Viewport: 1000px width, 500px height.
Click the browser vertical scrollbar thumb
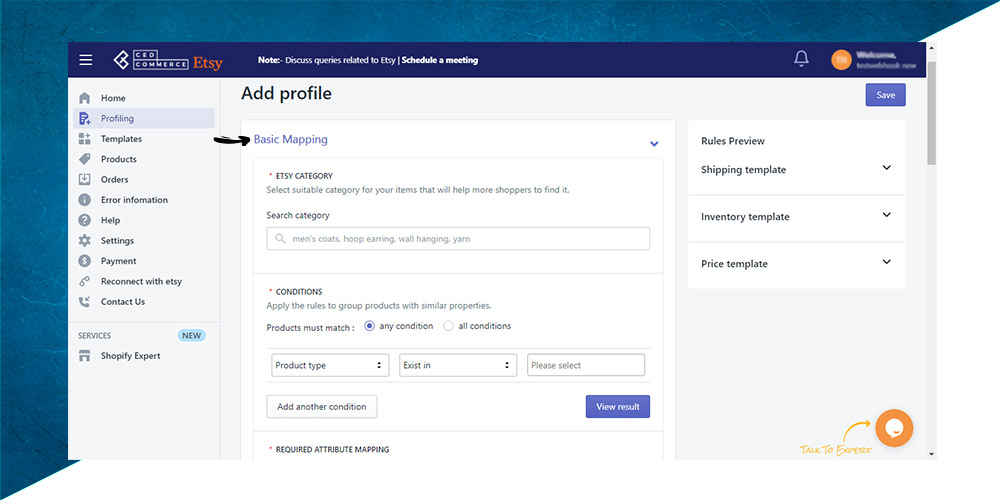click(931, 113)
